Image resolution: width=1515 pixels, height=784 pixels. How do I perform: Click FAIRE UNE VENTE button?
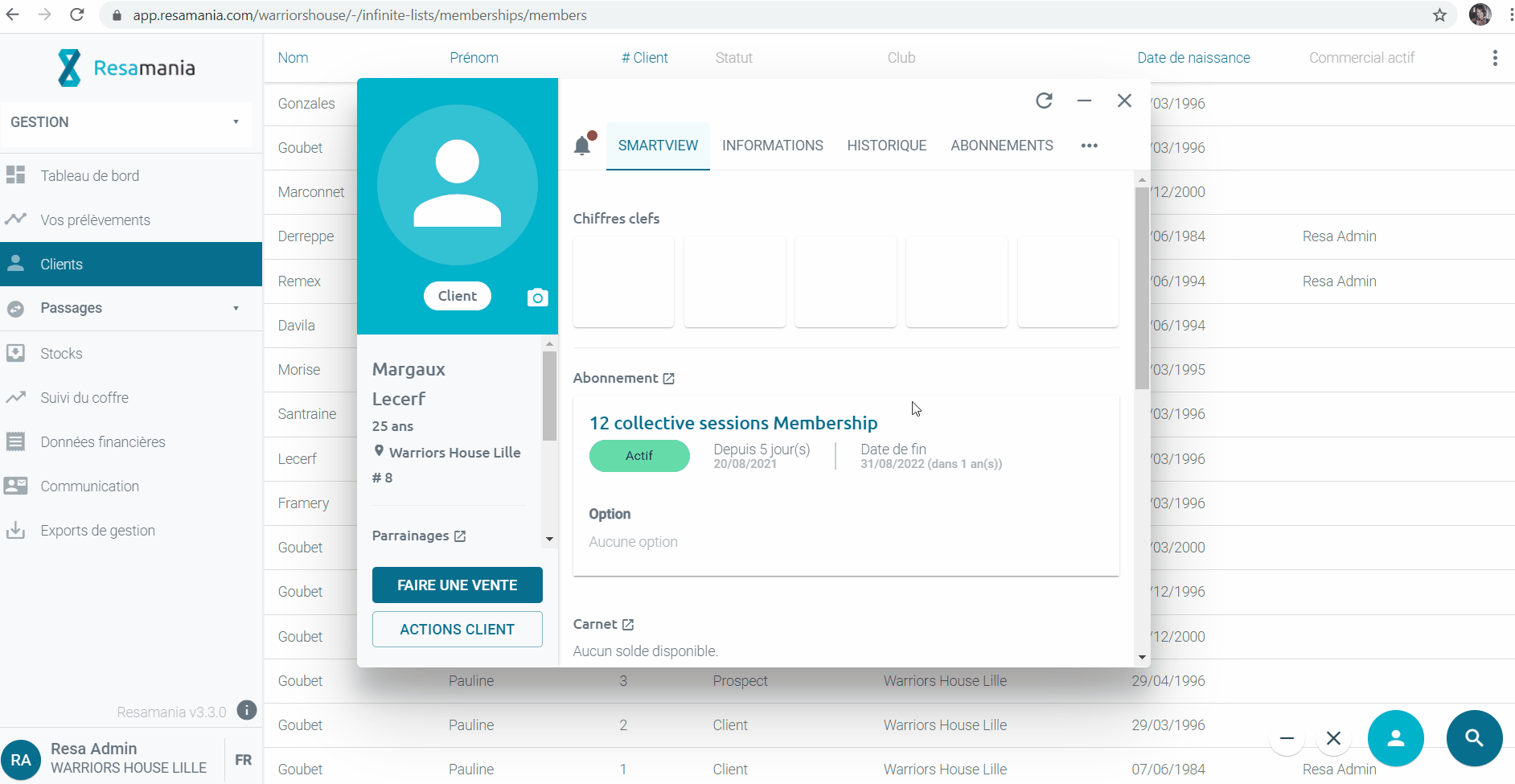[457, 585]
